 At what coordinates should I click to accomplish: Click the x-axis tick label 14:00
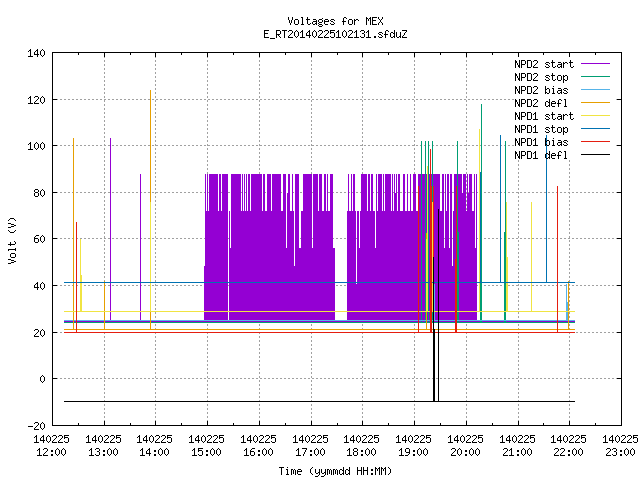155,453
